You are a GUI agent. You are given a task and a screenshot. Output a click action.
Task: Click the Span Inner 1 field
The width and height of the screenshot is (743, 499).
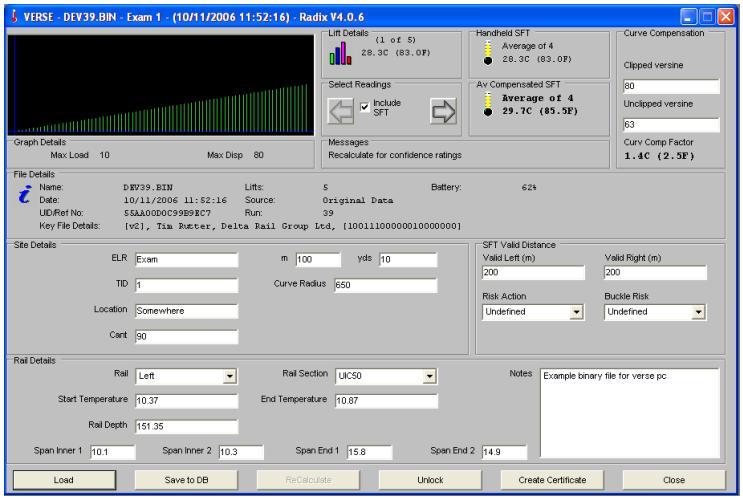coord(113,452)
